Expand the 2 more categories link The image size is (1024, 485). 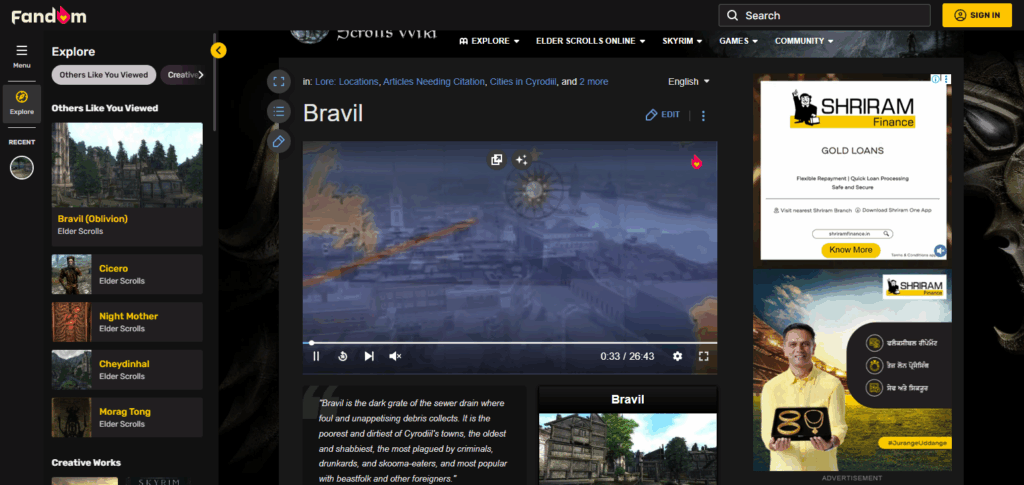pyautogui.click(x=594, y=82)
